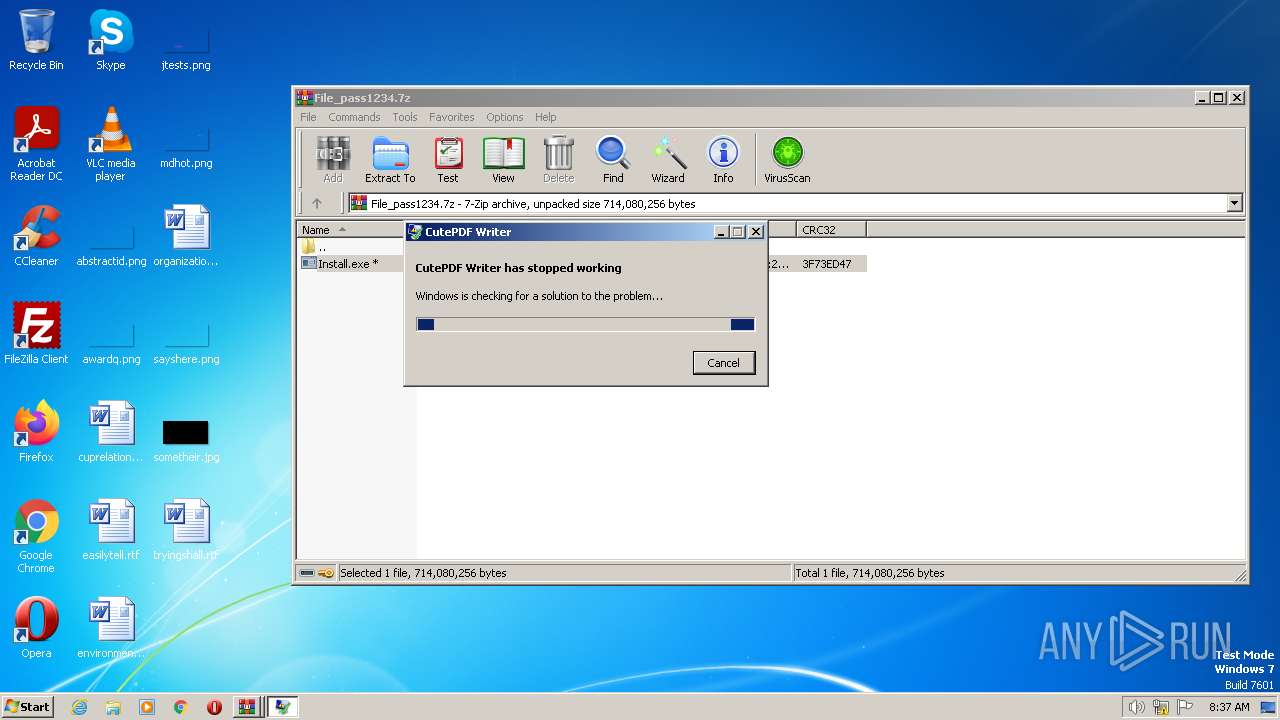Select the Acrobat Reader DC shortcut
The height and width of the screenshot is (720, 1280).
point(36,144)
